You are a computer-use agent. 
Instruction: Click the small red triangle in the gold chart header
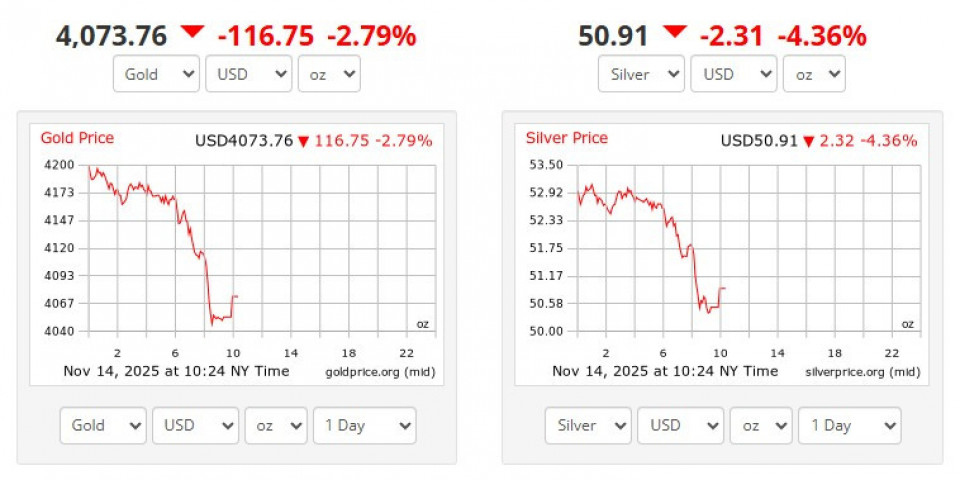tap(303, 141)
